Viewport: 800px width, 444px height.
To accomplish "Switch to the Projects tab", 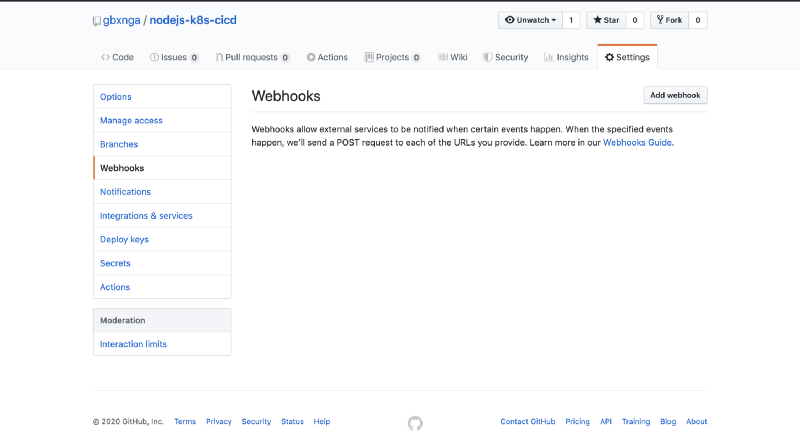I will pyautogui.click(x=392, y=57).
